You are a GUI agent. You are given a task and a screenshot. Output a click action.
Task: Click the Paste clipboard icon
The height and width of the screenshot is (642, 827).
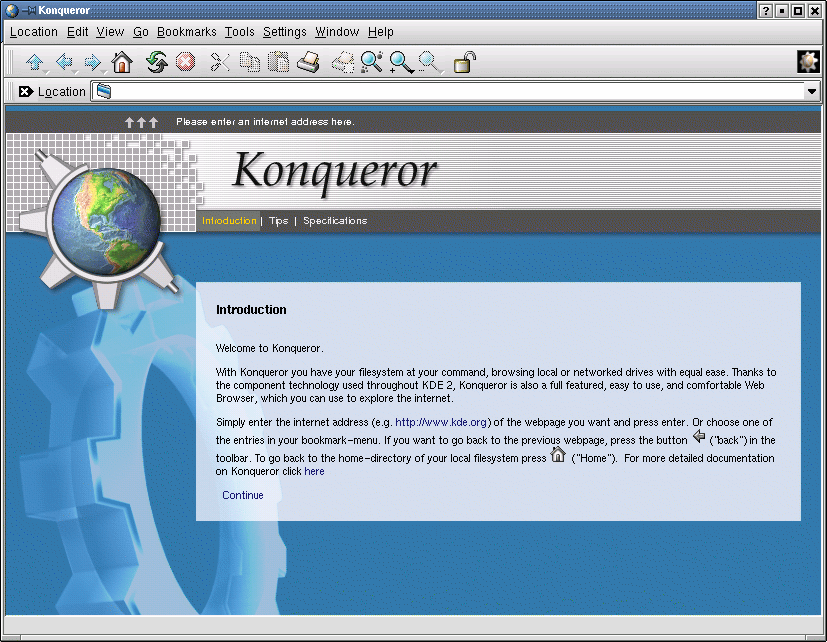(278, 62)
